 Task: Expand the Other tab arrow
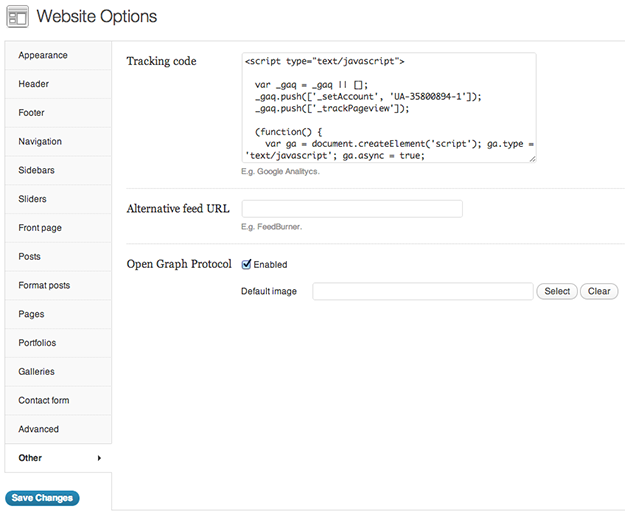click(x=99, y=458)
